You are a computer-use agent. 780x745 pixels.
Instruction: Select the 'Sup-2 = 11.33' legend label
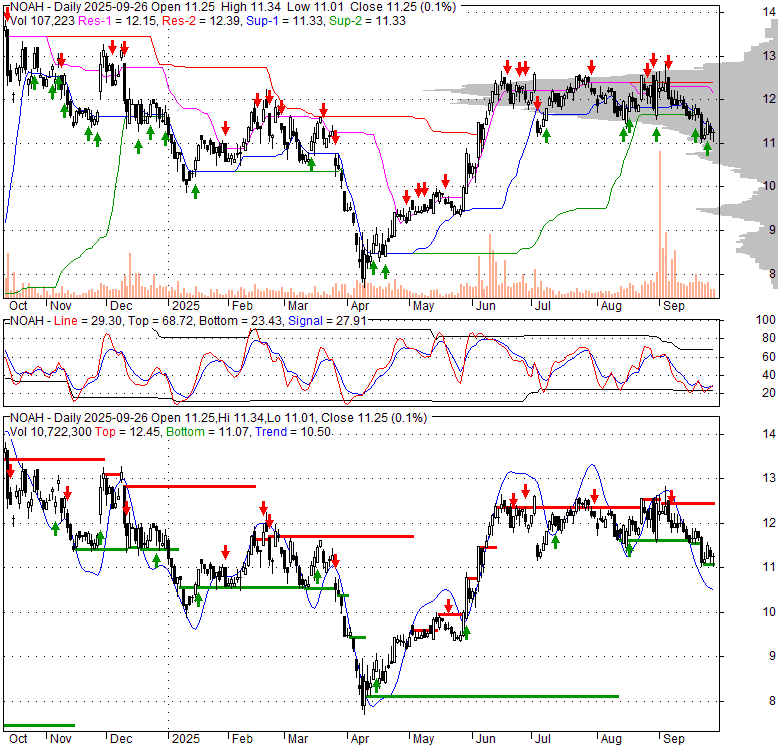tap(368, 21)
